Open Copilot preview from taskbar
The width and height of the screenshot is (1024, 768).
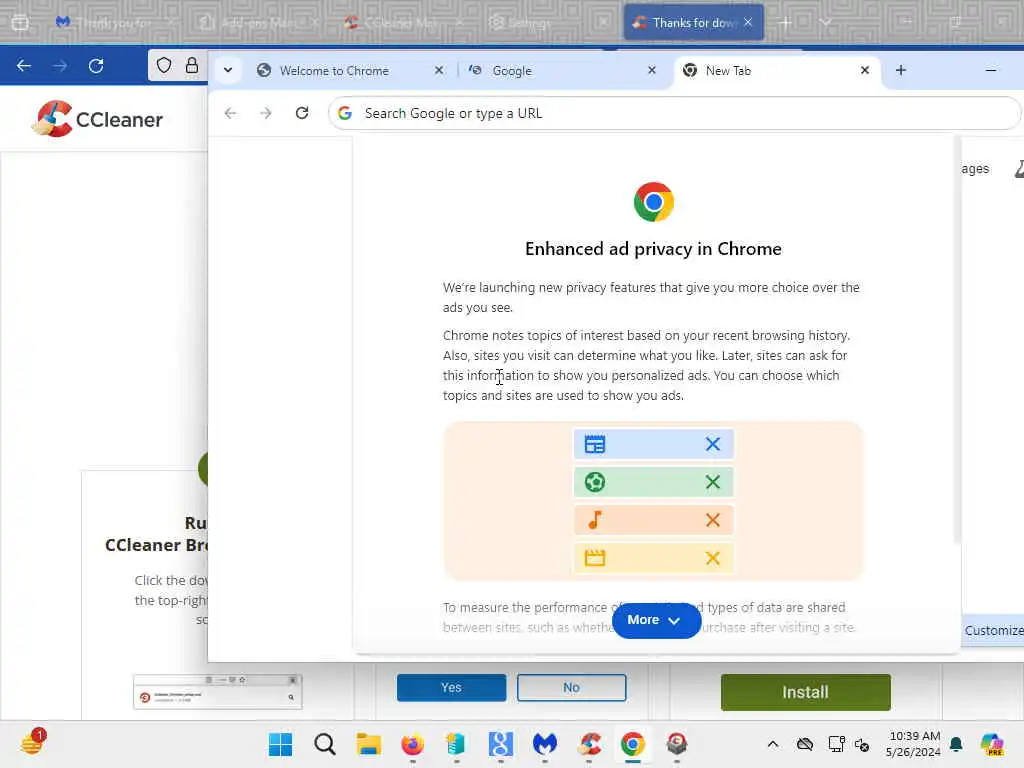pos(992,744)
